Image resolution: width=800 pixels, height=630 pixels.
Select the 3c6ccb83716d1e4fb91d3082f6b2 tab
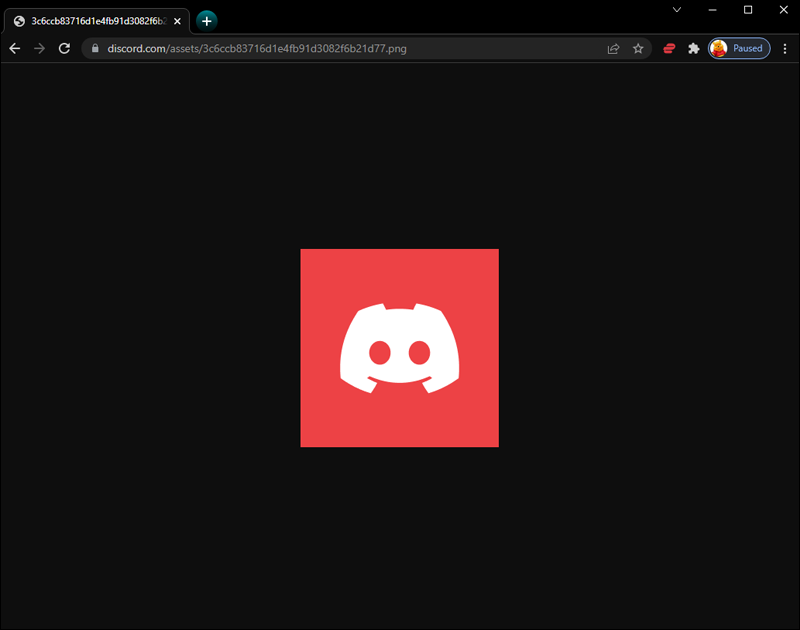(97, 21)
